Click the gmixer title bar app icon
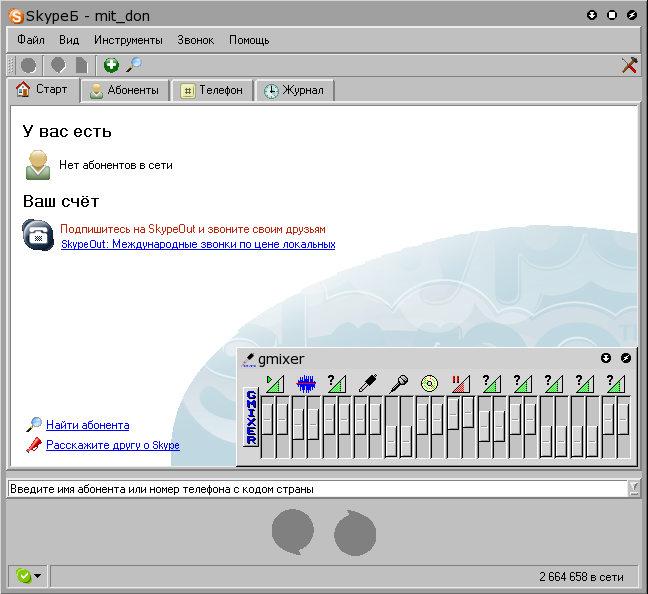This screenshot has height=594, width=648. pos(248,359)
